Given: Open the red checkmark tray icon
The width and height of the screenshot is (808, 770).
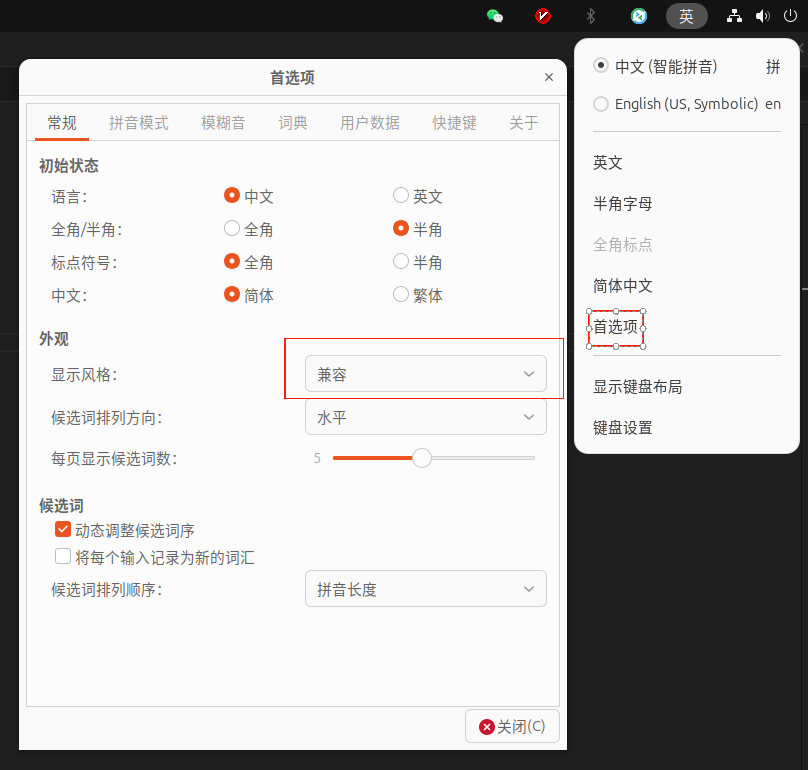Looking at the screenshot, I should [543, 16].
